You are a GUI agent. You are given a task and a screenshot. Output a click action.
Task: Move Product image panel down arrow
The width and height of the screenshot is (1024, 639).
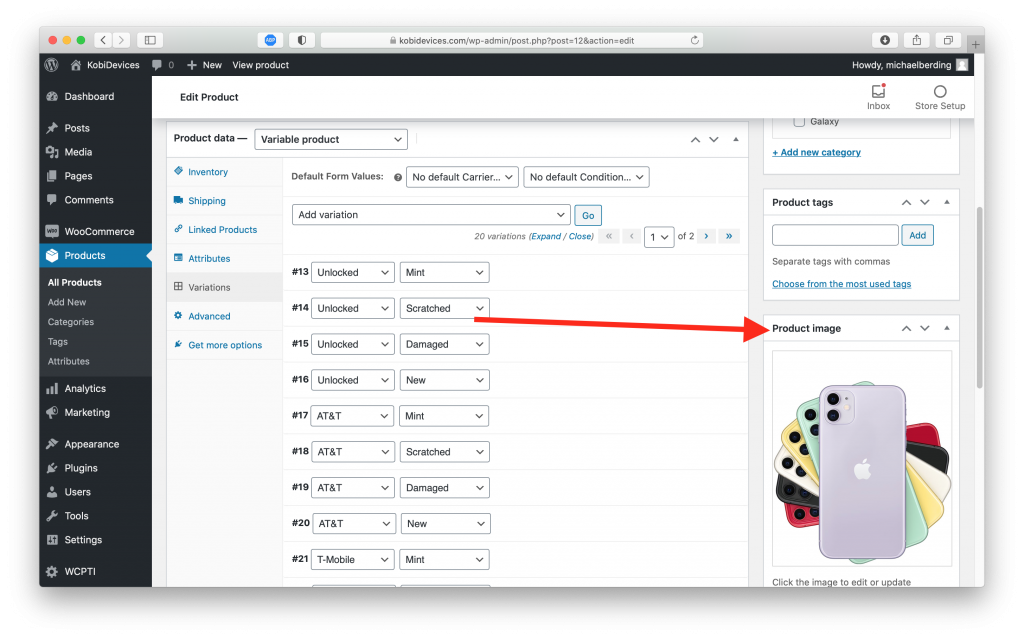pos(925,328)
